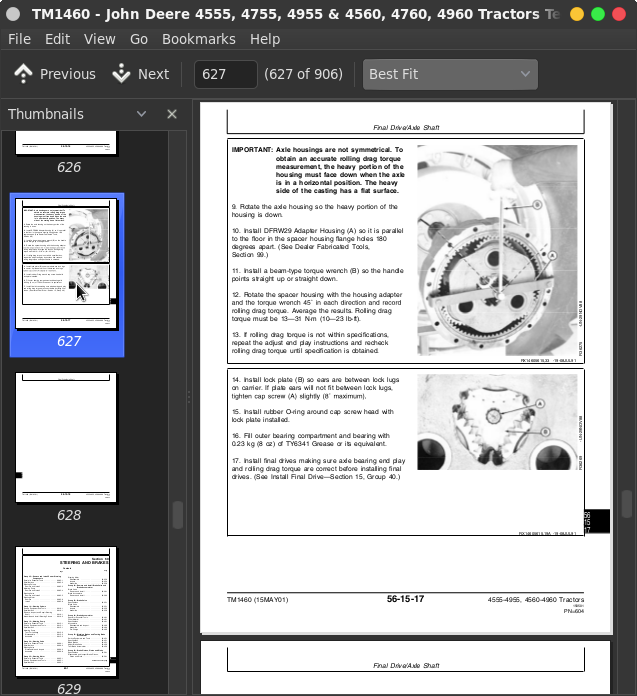Screen dimensions: 637x696
Task: Expand the Thumbnails panel selector chevron
Action: pos(141,114)
